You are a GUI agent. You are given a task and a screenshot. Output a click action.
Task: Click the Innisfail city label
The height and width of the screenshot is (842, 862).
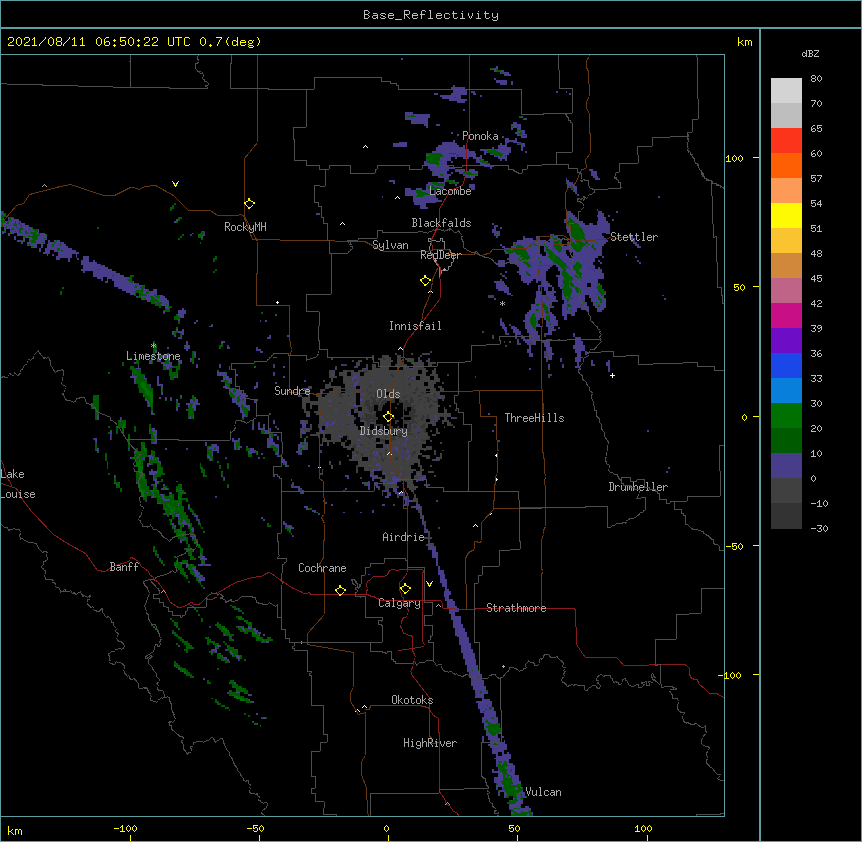(415, 326)
